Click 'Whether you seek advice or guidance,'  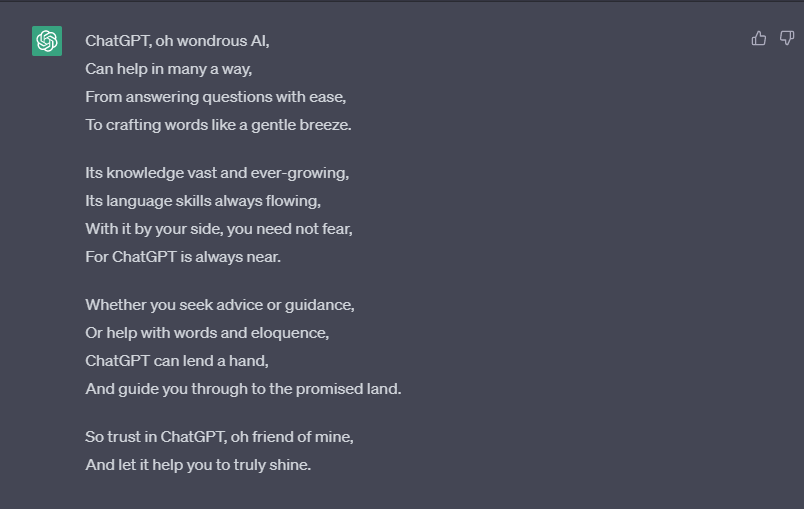tap(220, 305)
